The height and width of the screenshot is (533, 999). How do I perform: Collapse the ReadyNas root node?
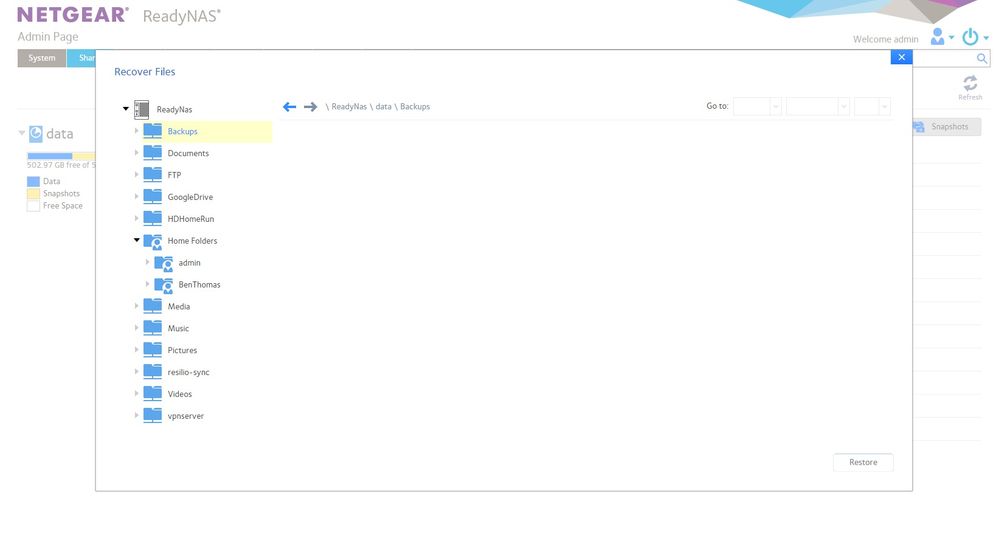click(126, 108)
